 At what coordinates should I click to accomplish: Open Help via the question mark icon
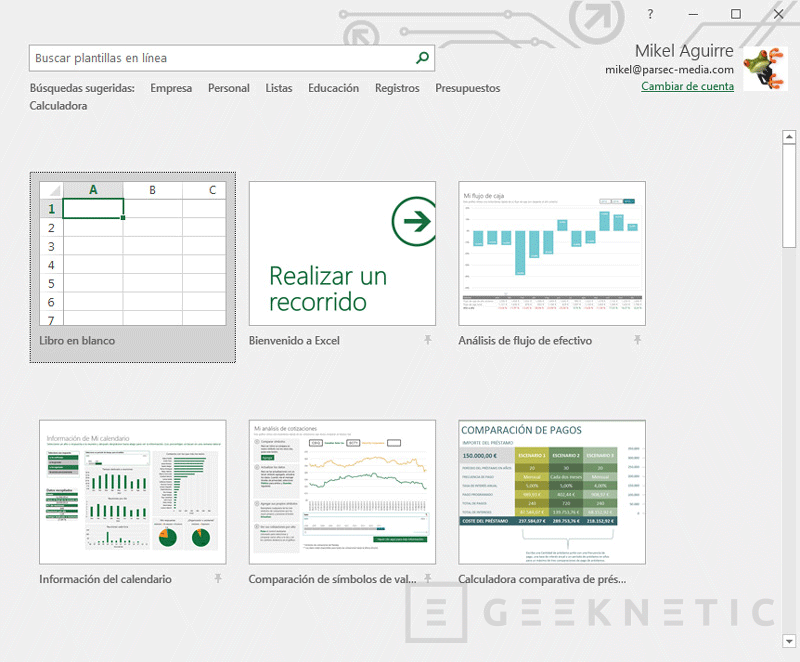coord(650,14)
